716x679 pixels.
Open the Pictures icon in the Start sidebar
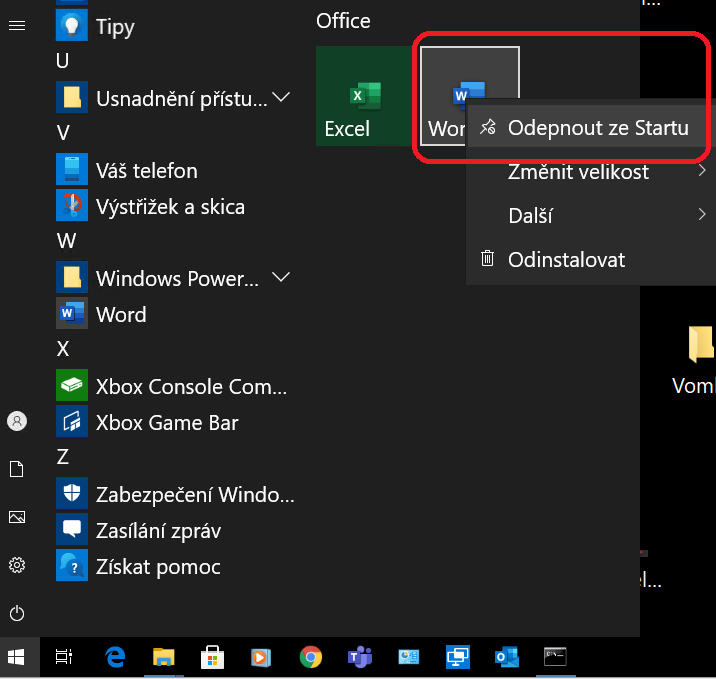pos(17,517)
